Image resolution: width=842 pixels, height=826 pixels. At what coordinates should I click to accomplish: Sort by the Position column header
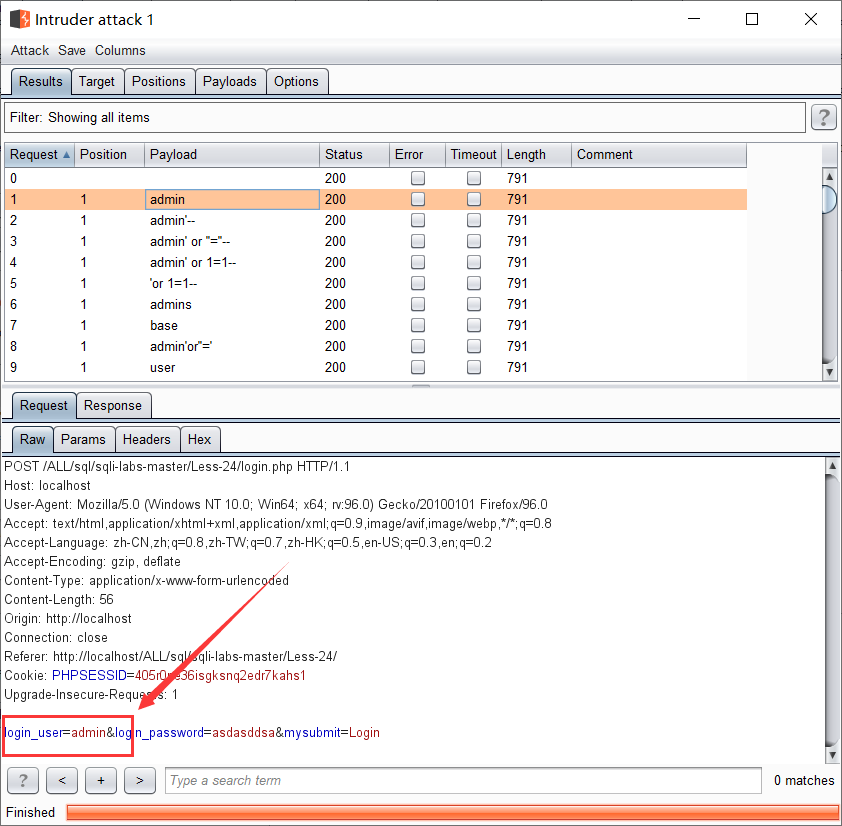(110, 155)
